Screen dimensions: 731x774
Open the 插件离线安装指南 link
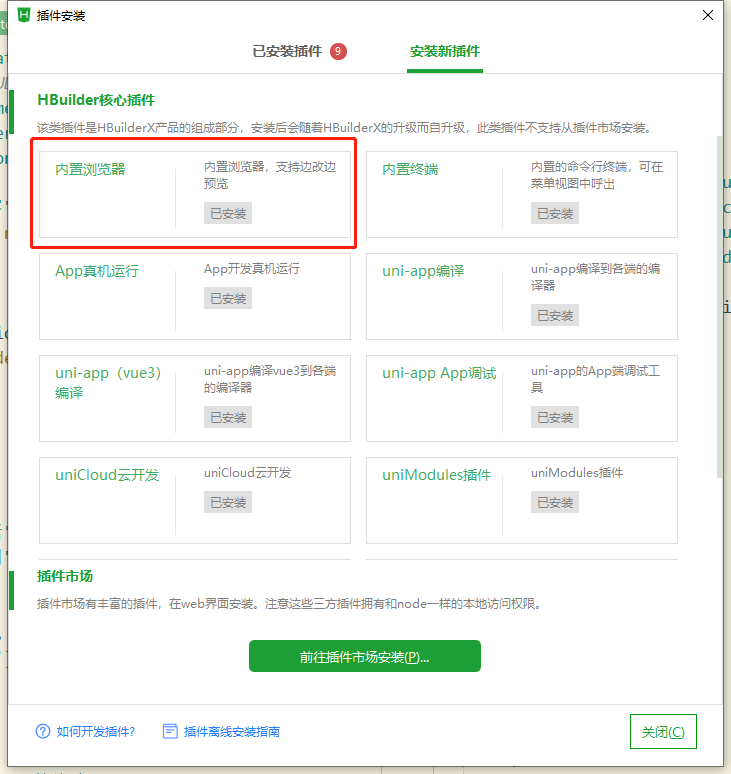tap(231, 731)
